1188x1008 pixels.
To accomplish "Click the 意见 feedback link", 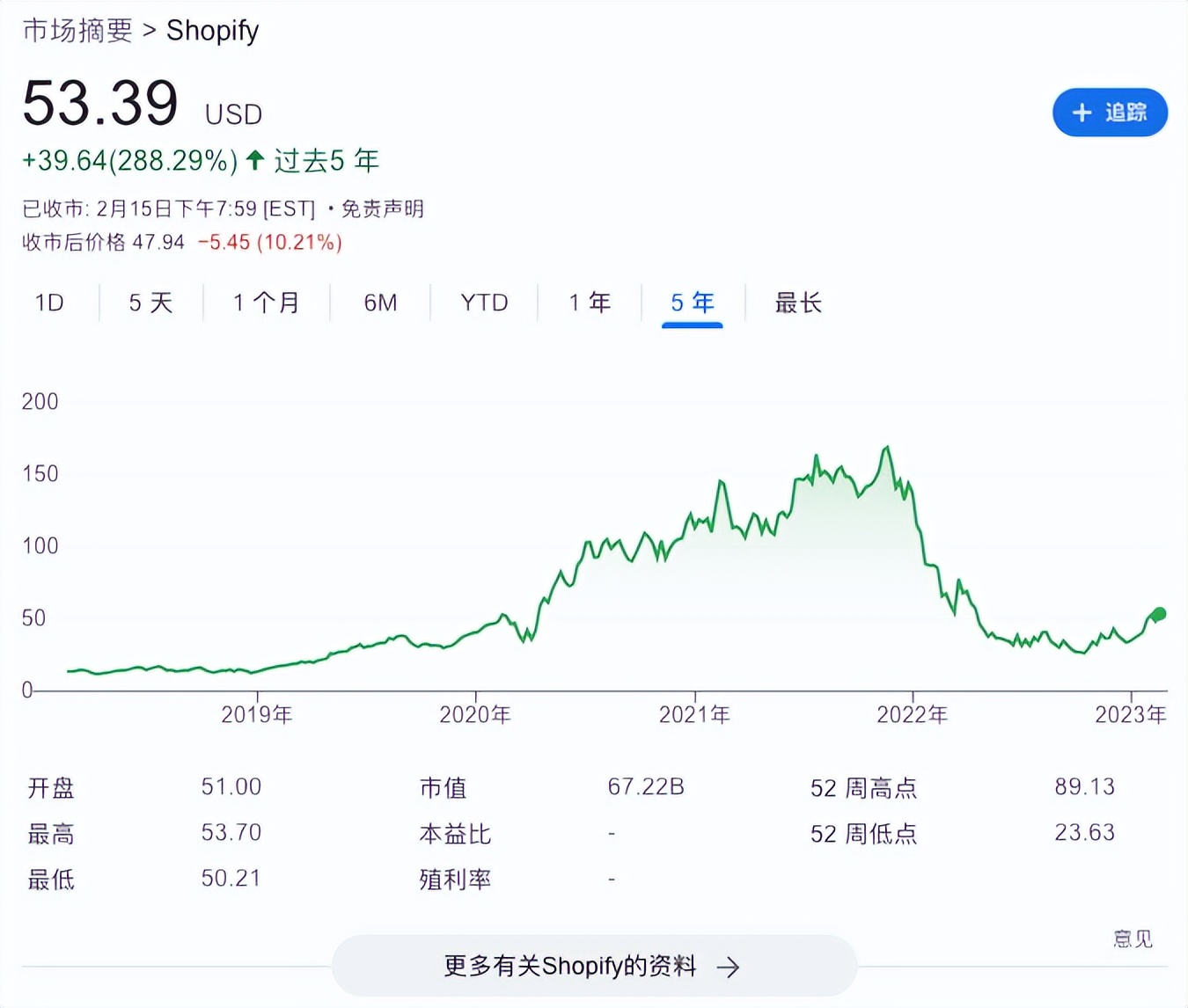I will point(1133,939).
